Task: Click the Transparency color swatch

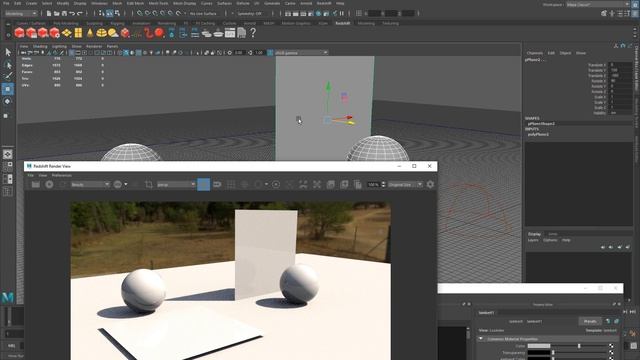Action: [539, 353]
